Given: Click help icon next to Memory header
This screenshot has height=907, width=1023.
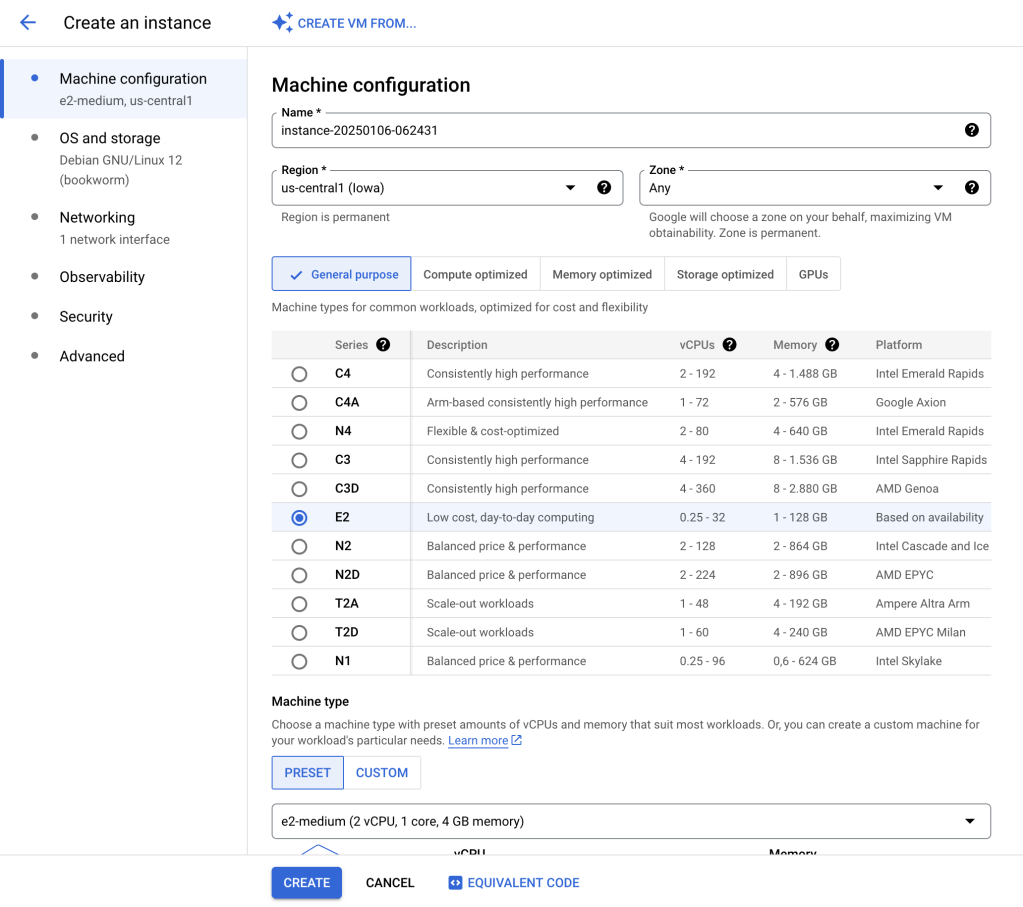Looking at the screenshot, I should coord(832,345).
